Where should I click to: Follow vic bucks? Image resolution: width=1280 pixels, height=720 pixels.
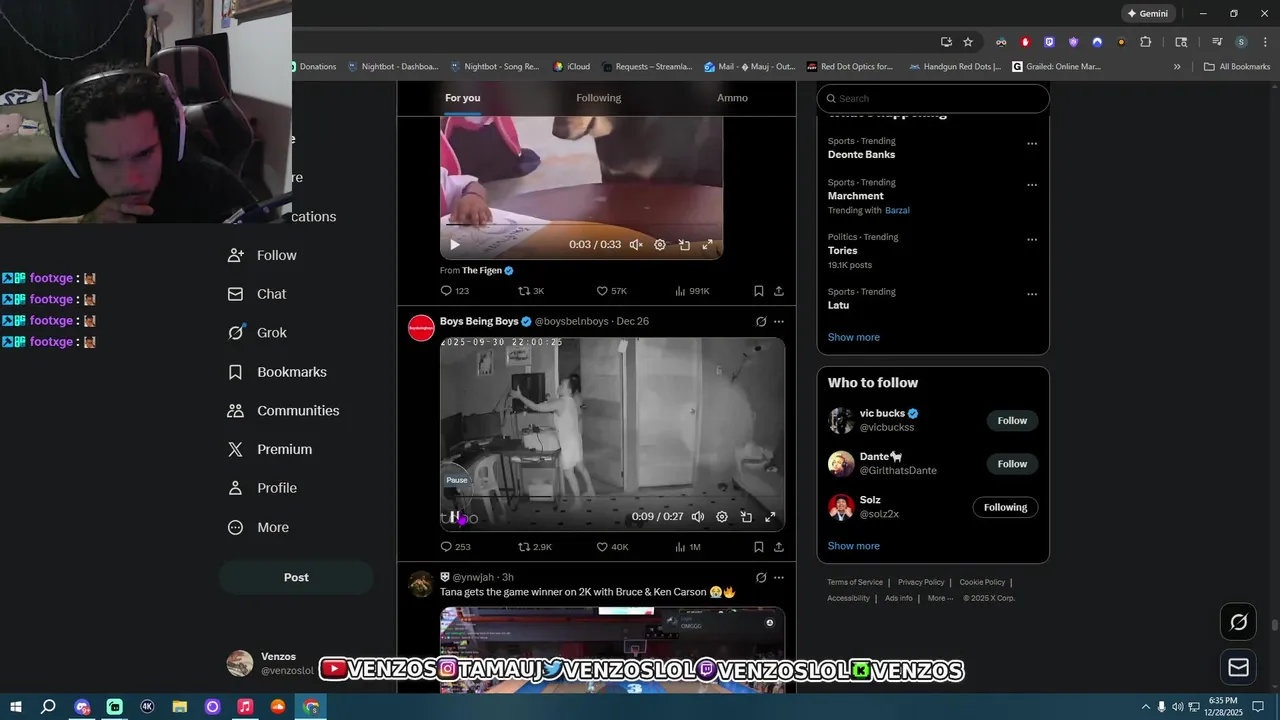[x=1012, y=421]
